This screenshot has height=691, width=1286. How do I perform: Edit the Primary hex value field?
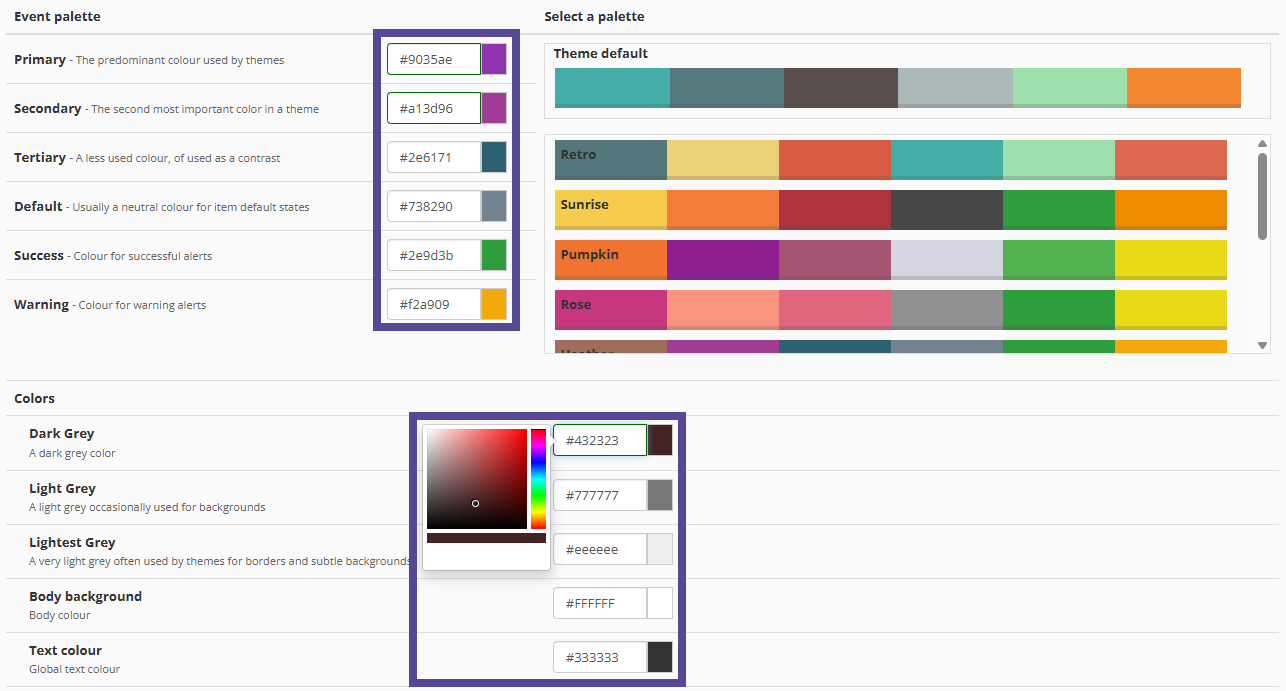[432, 58]
